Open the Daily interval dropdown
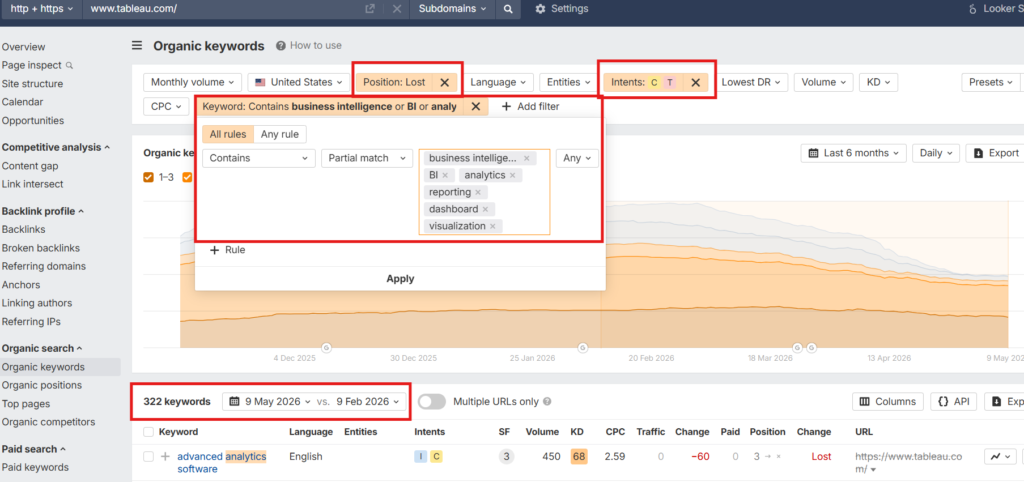 tap(936, 153)
